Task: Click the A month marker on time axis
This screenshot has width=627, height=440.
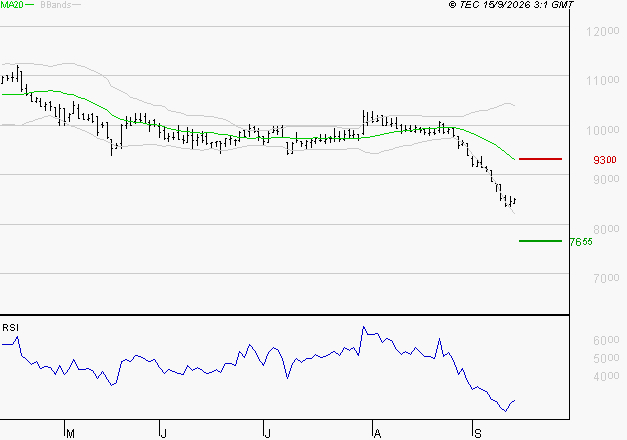Action: point(377,433)
